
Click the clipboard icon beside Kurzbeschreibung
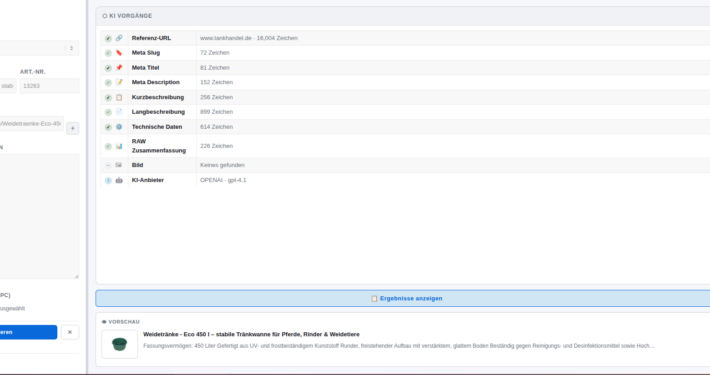(119, 97)
